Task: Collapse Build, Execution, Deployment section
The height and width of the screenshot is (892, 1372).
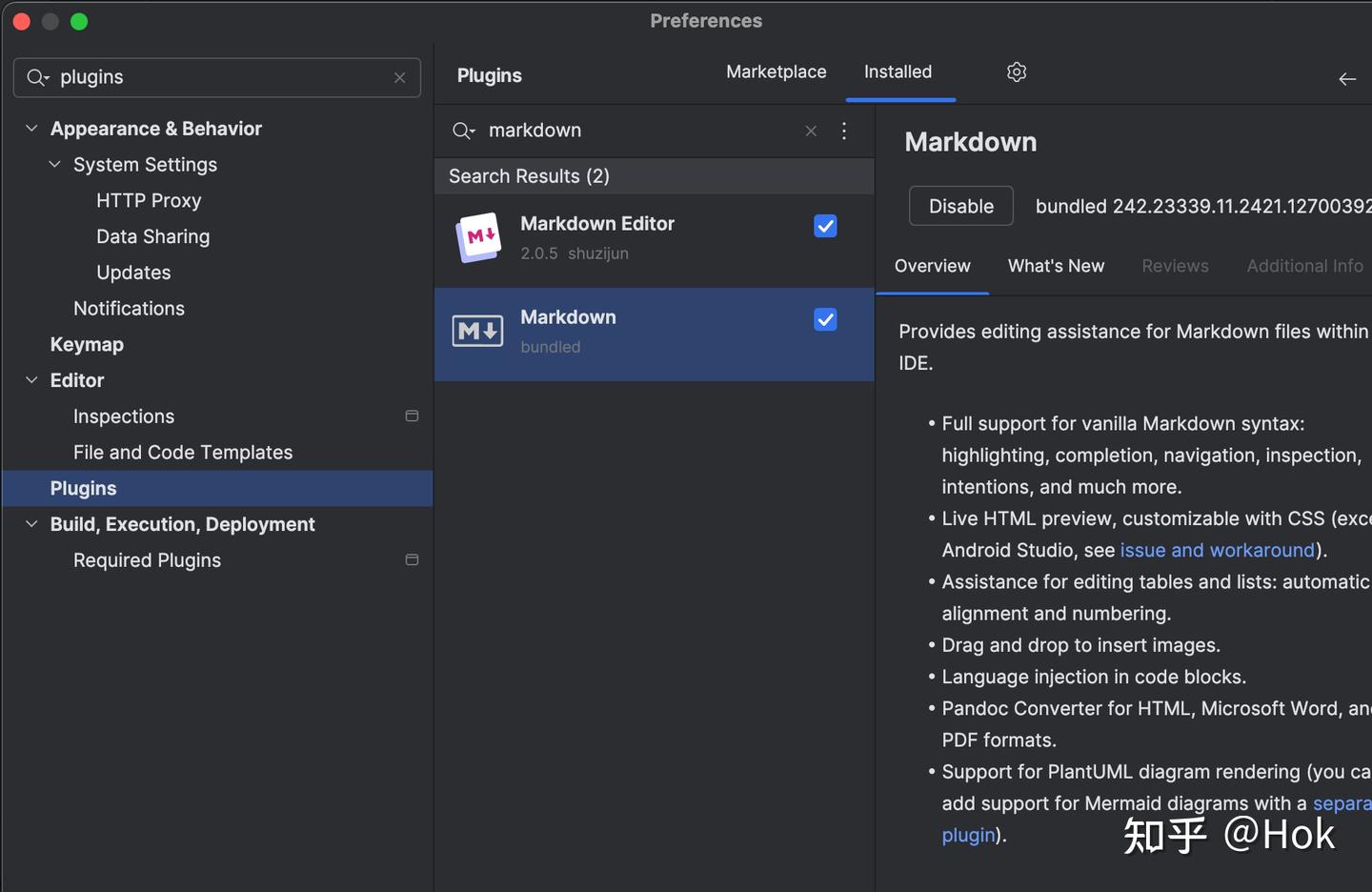Action: [x=31, y=524]
